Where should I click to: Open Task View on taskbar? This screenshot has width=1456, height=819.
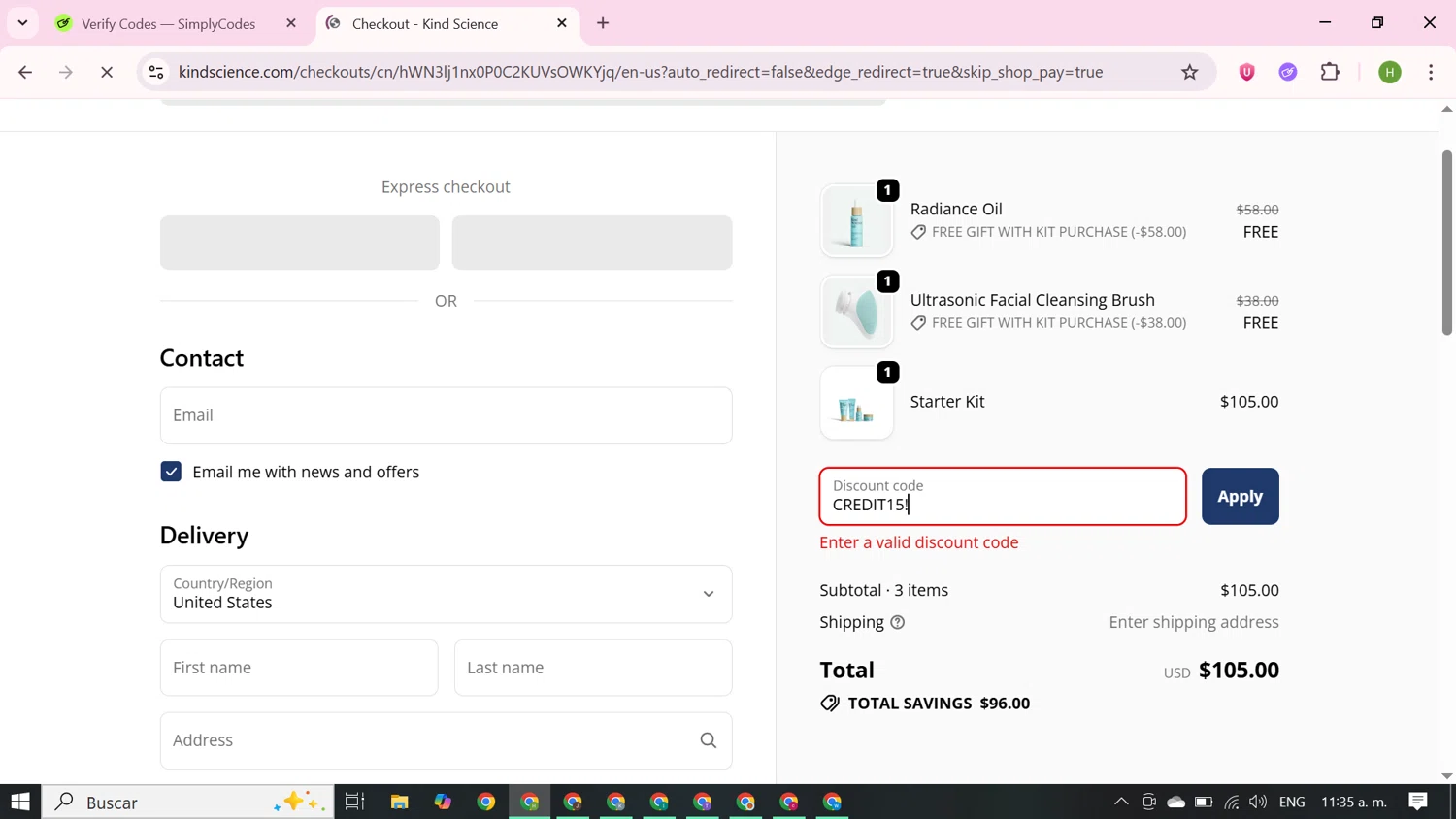click(x=354, y=802)
